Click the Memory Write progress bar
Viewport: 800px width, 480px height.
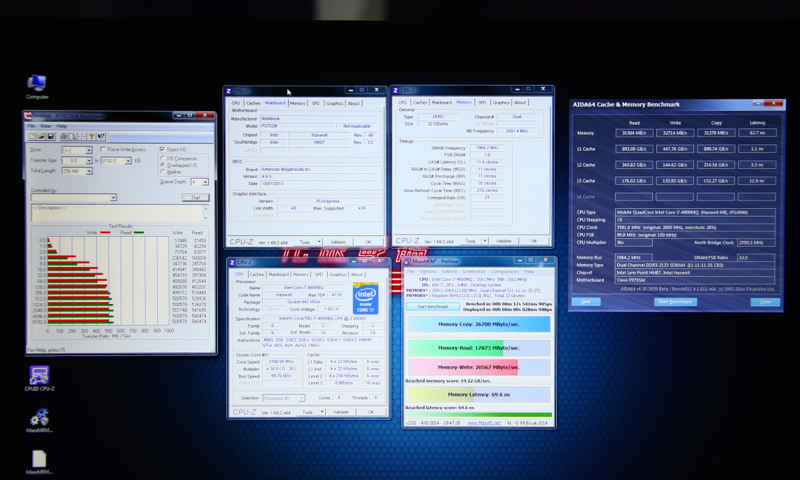tap(479, 367)
